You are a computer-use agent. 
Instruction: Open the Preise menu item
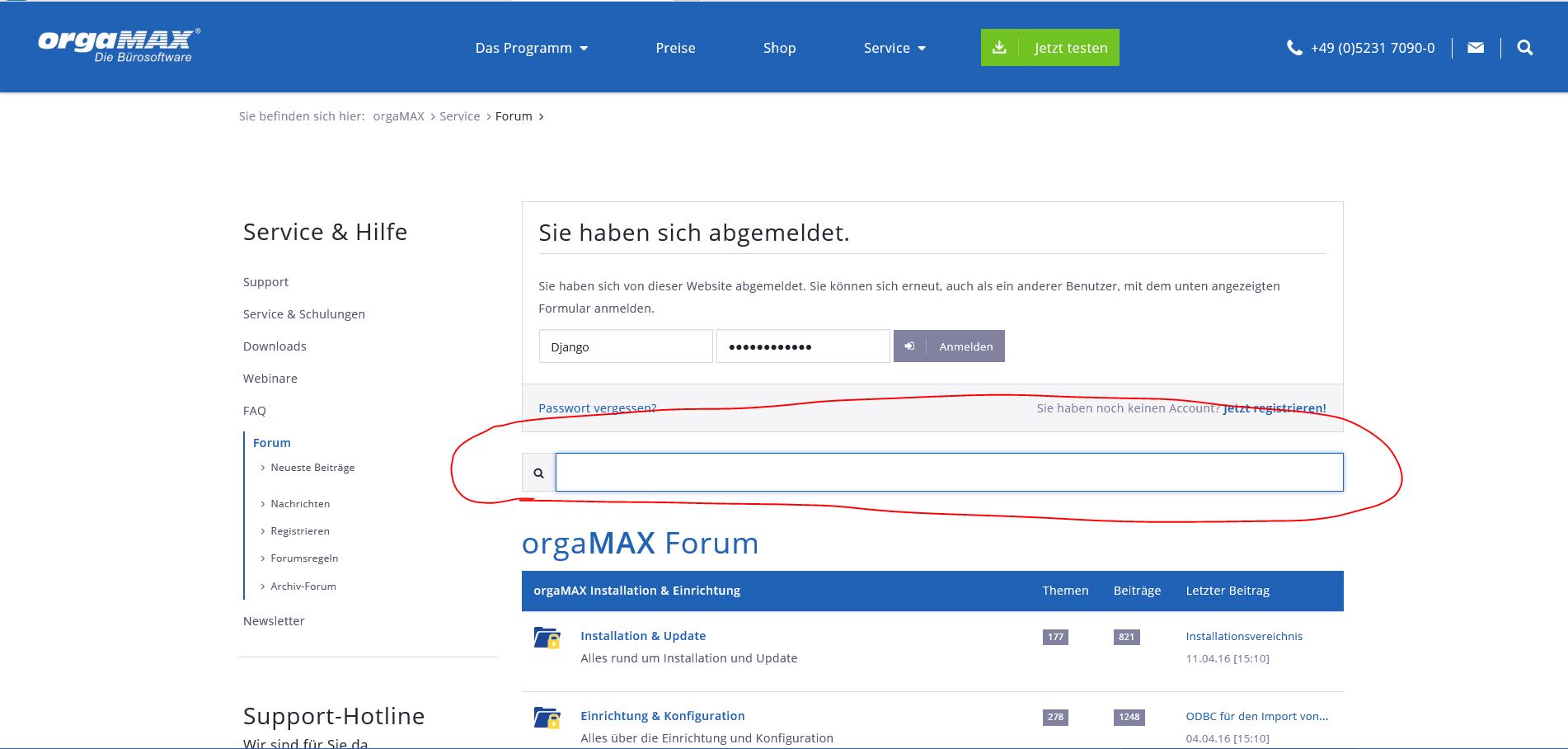pos(675,48)
